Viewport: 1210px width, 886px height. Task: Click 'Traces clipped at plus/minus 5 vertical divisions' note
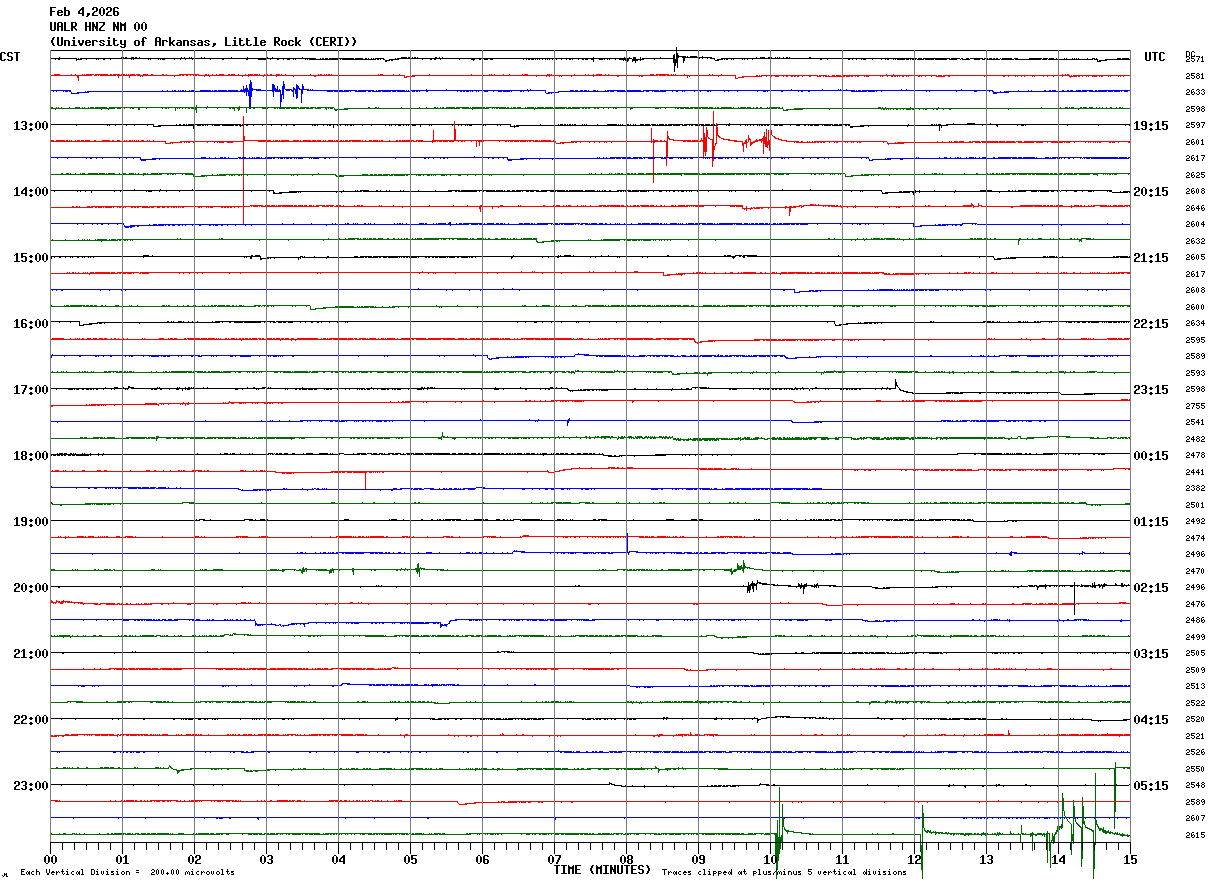(x=784, y=873)
